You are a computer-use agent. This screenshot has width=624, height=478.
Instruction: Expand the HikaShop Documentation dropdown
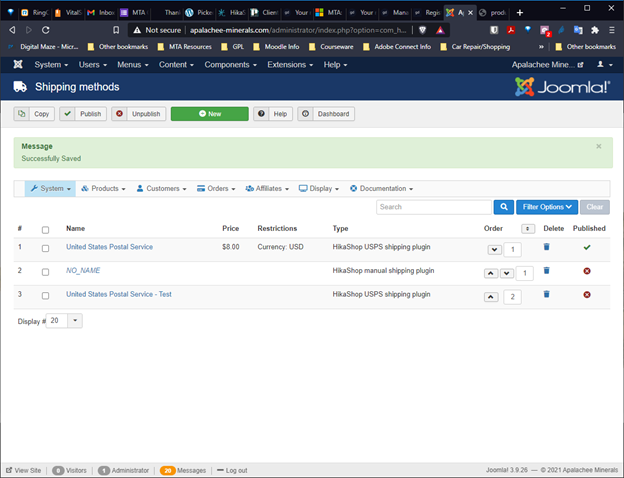(x=381, y=189)
